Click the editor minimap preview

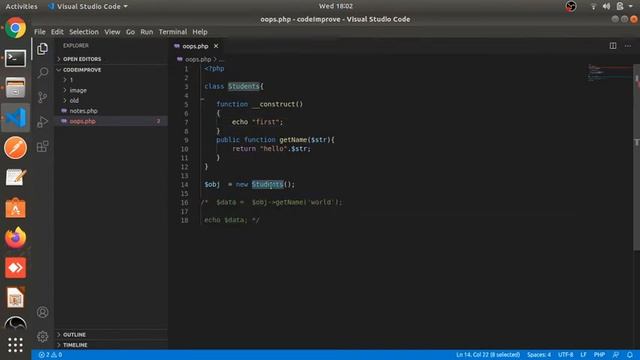(610, 73)
